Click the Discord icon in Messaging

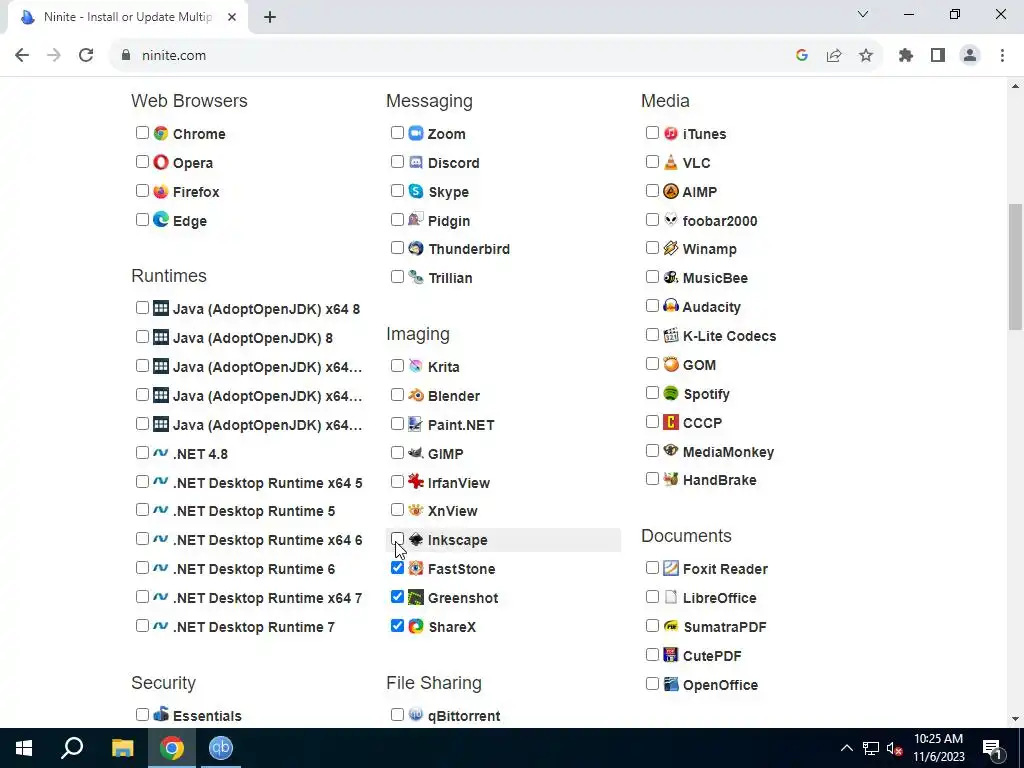416,162
